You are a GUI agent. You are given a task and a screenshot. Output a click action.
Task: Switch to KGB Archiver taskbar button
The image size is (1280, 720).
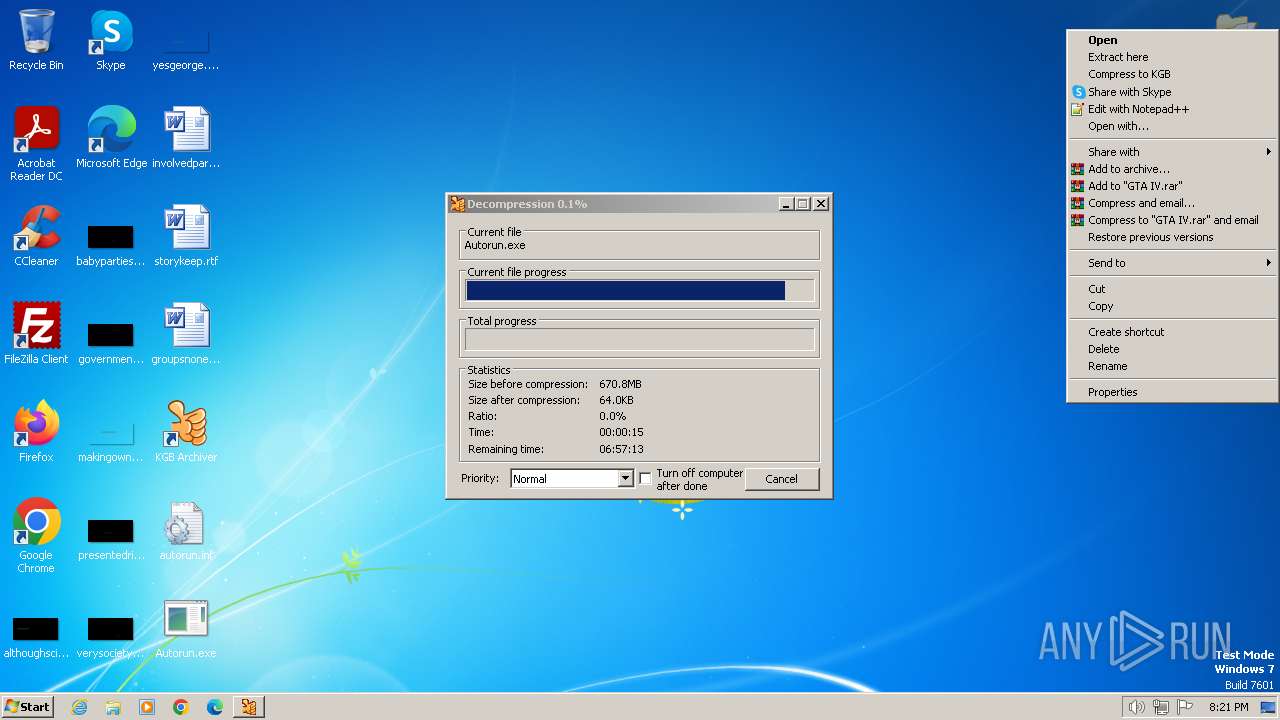pyautogui.click(x=249, y=707)
